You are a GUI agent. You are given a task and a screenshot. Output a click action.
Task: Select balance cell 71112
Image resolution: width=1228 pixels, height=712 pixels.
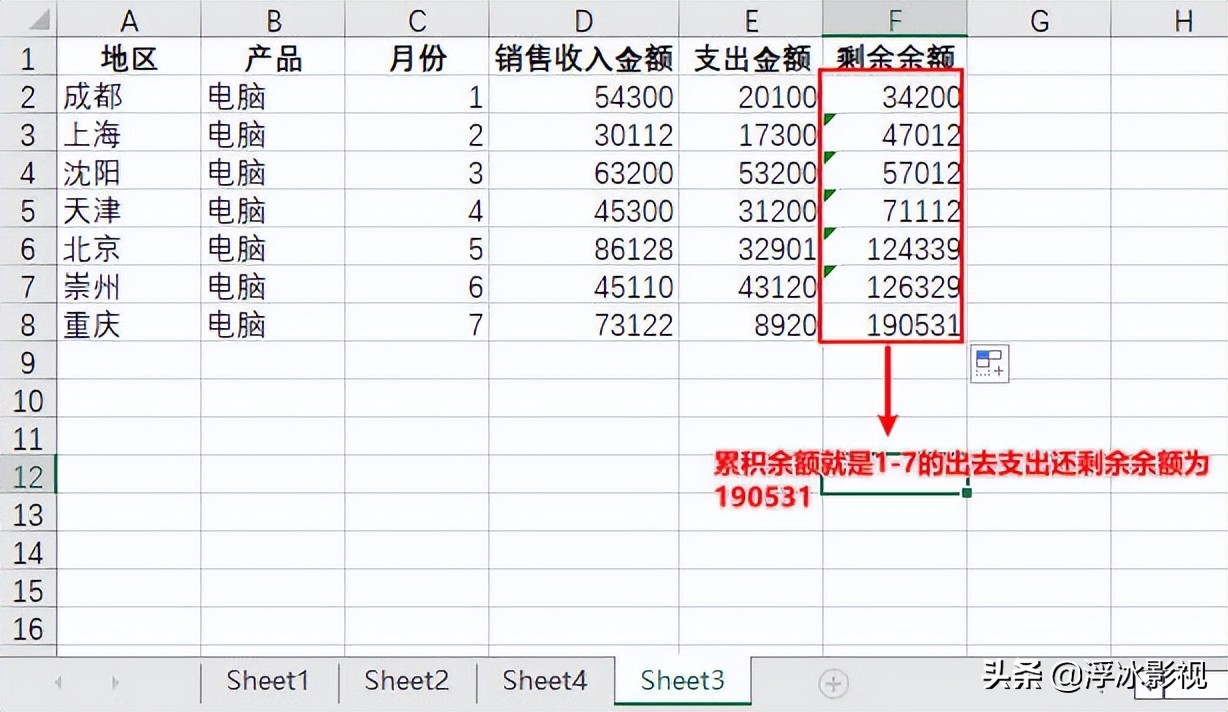tap(895, 211)
